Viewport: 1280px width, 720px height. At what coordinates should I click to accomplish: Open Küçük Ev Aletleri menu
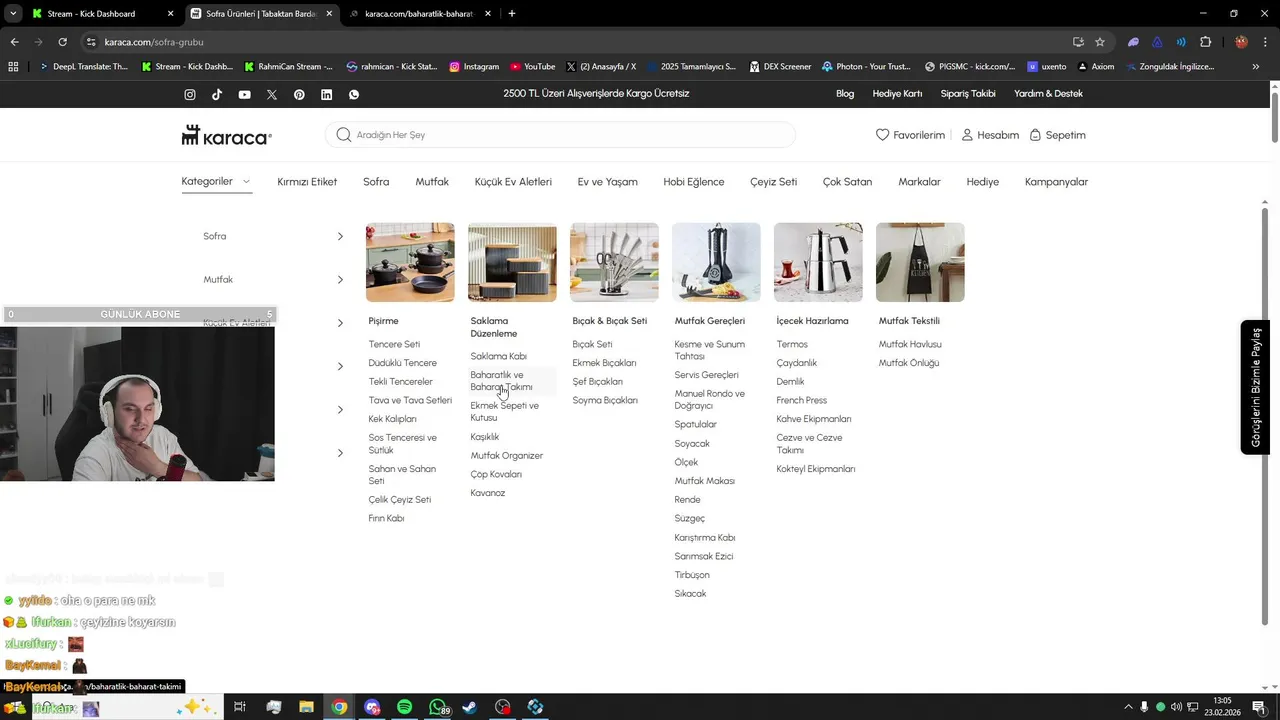pos(513,182)
